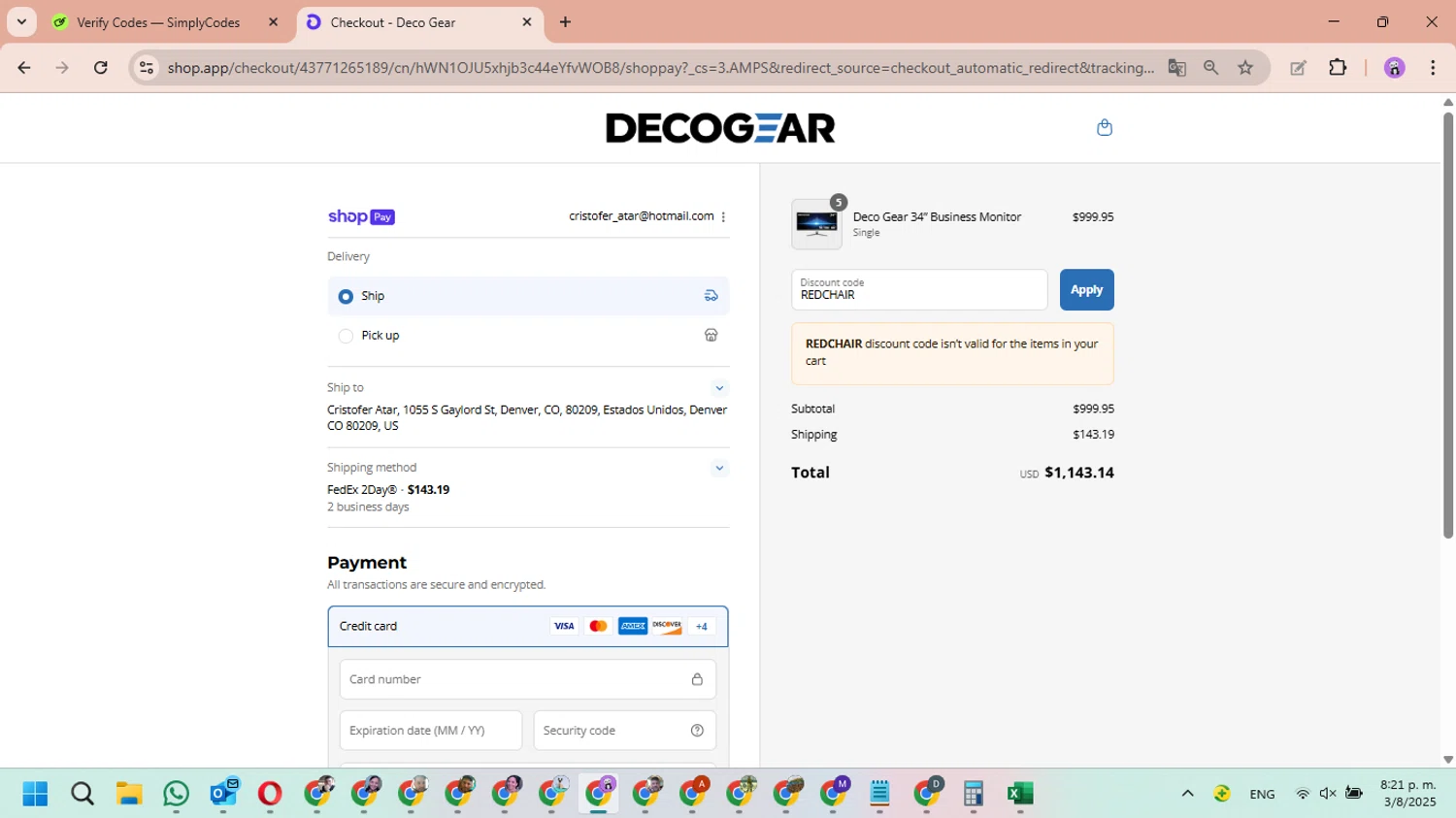Click the USD $1,143.14 total amount
The height and width of the screenshot is (818, 1456).
coord(1067,473)
